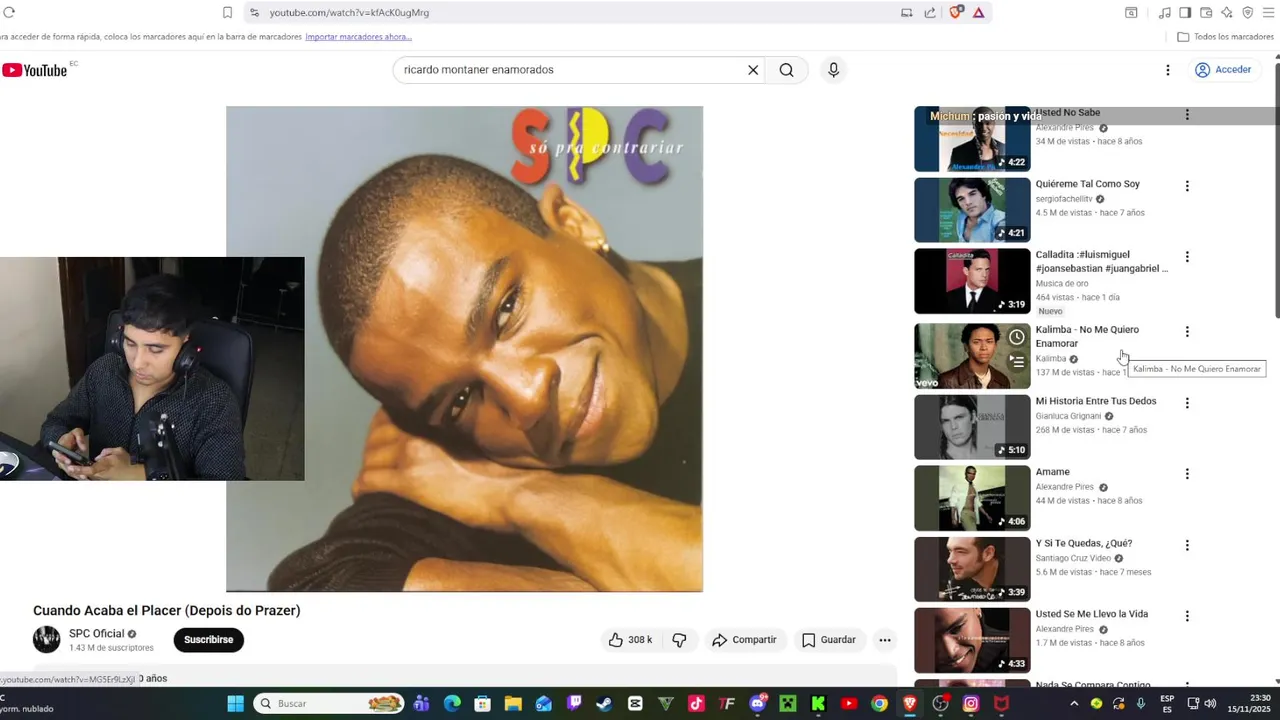Open options menu for Usted No Sabe
The image size is (1280, 720).
tap(1187, 115)
